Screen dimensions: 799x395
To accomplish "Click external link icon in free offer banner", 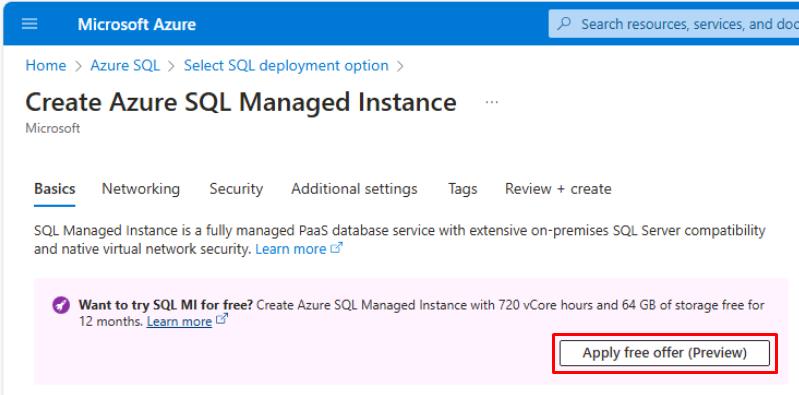I will pos(222,320).
